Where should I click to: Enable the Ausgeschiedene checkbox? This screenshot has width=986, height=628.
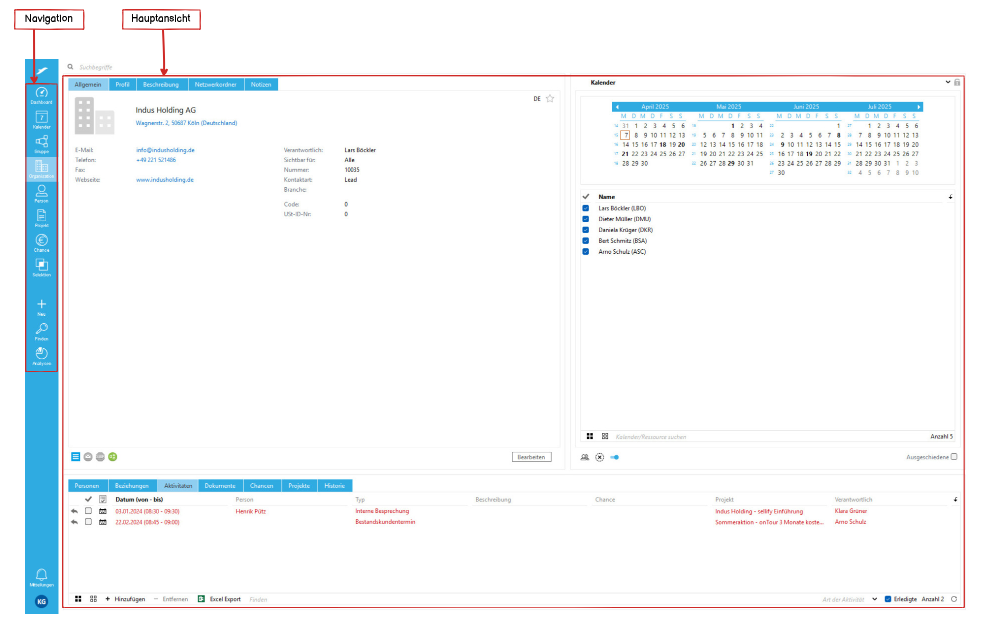coord(953,457)
